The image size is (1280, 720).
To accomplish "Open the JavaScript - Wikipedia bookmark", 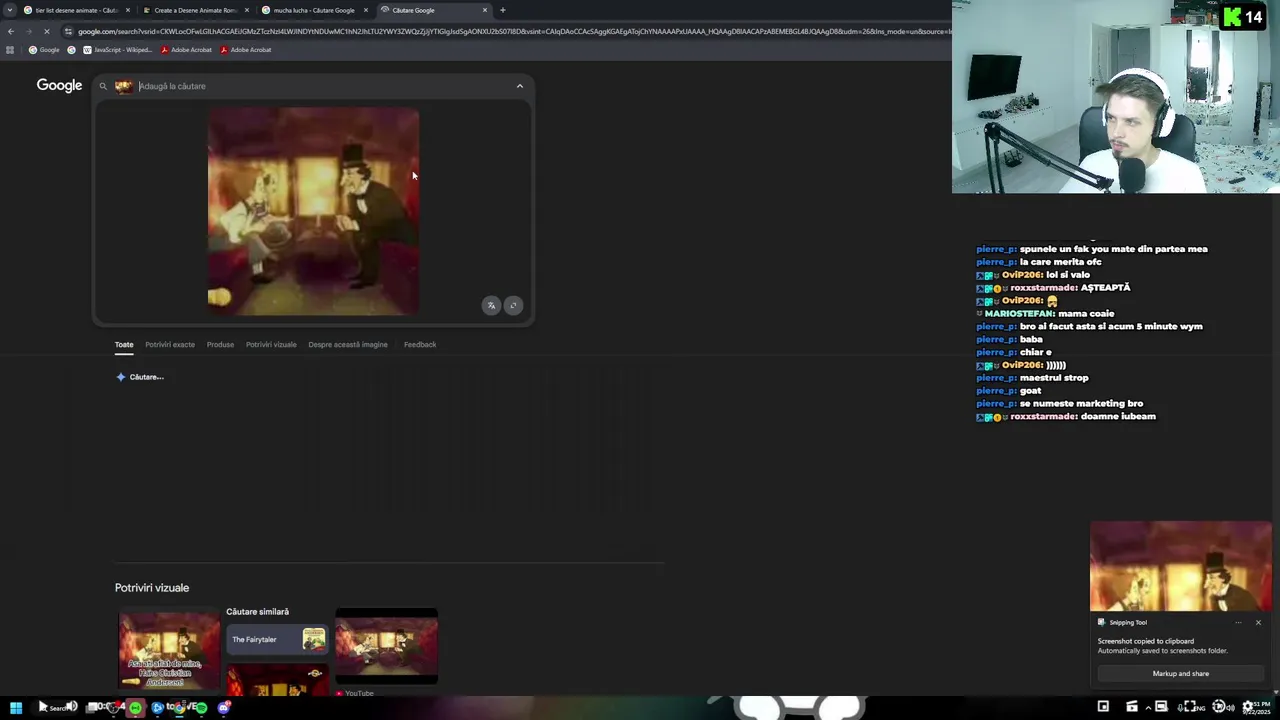I will [117, 50].
